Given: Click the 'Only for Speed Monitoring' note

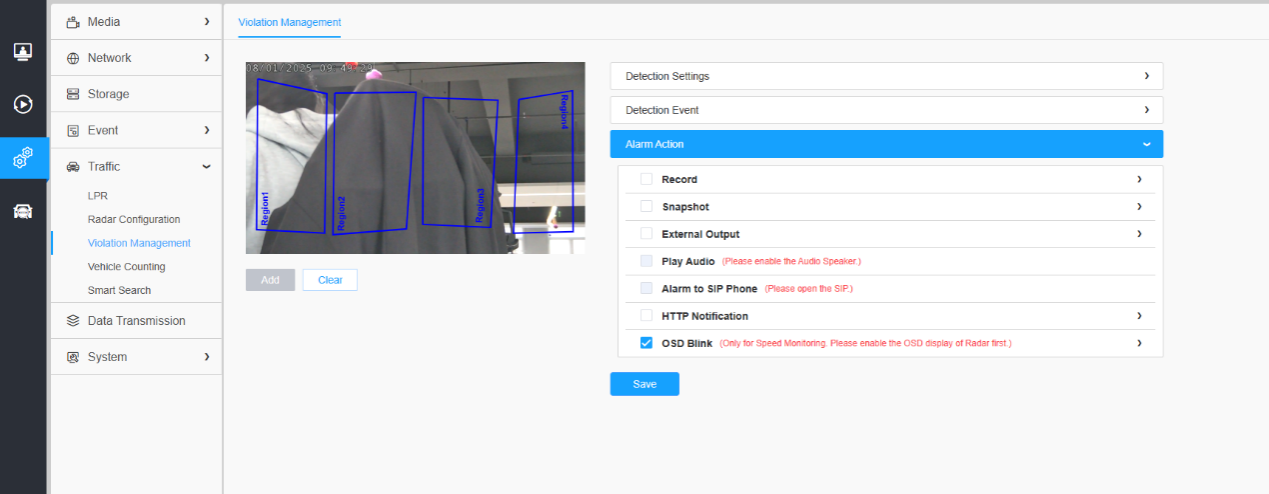Looking at the screenshot, I should point(865,343).
